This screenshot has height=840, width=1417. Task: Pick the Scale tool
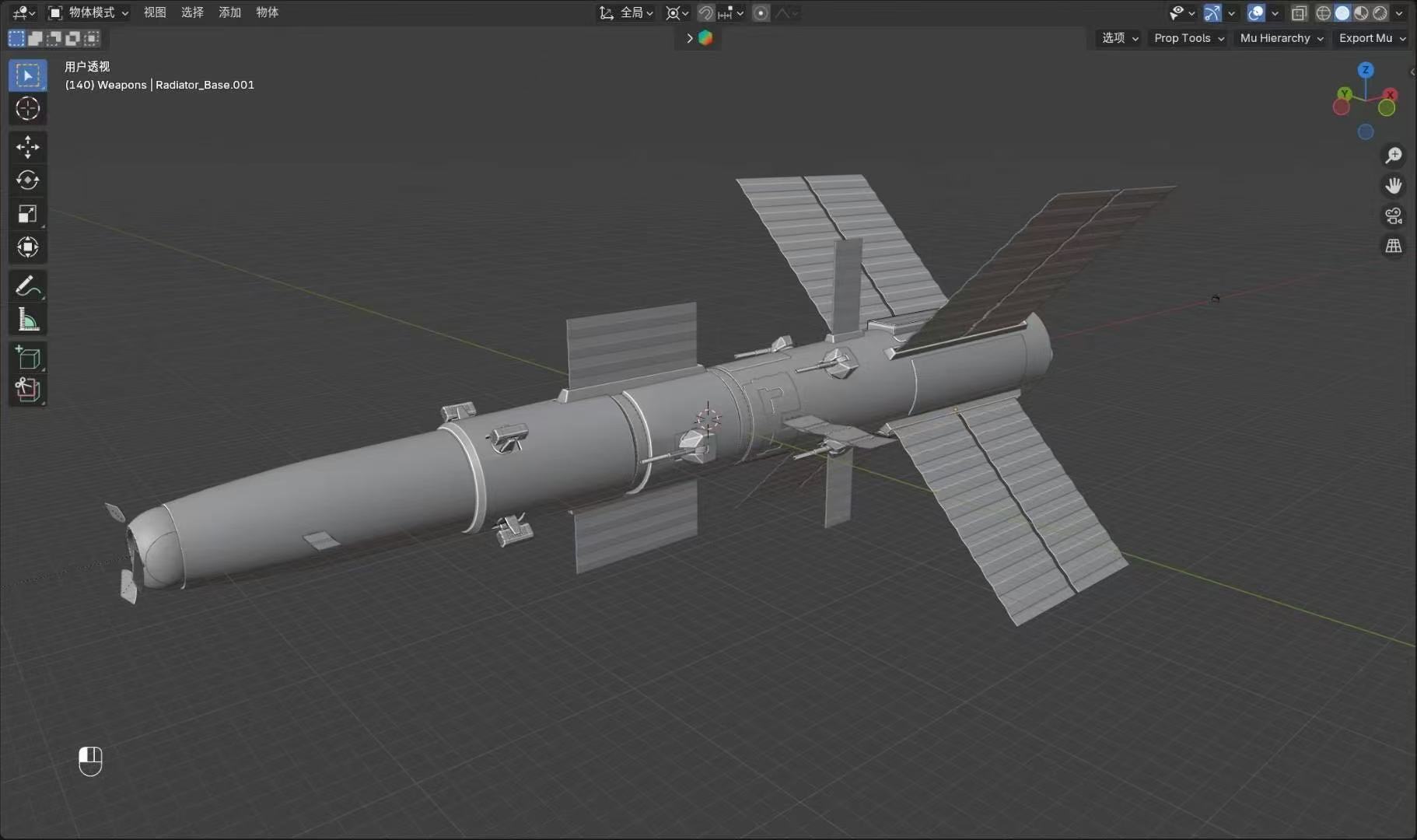(x=27, y=214)
